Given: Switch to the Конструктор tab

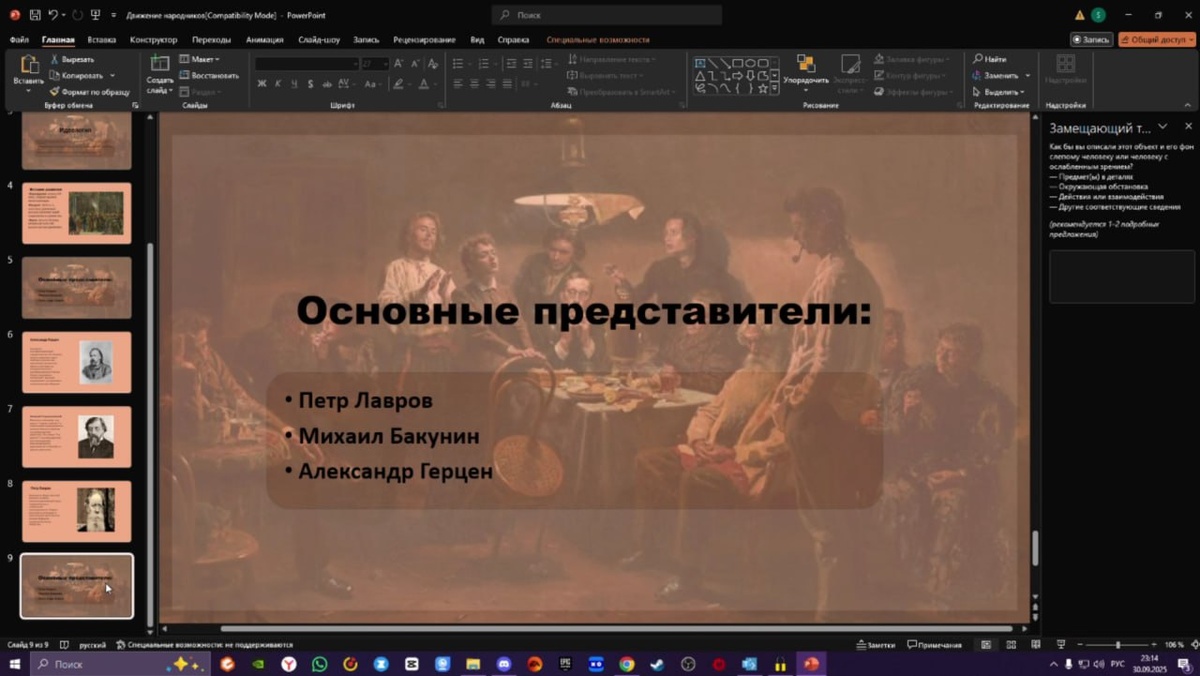Looking at the screenshot, I should (153, 40).
